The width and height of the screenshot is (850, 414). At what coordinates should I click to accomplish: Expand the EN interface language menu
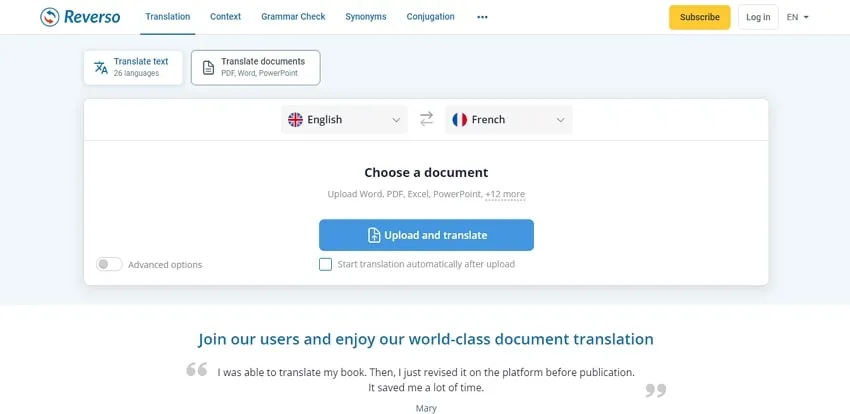tap(797, 17)
